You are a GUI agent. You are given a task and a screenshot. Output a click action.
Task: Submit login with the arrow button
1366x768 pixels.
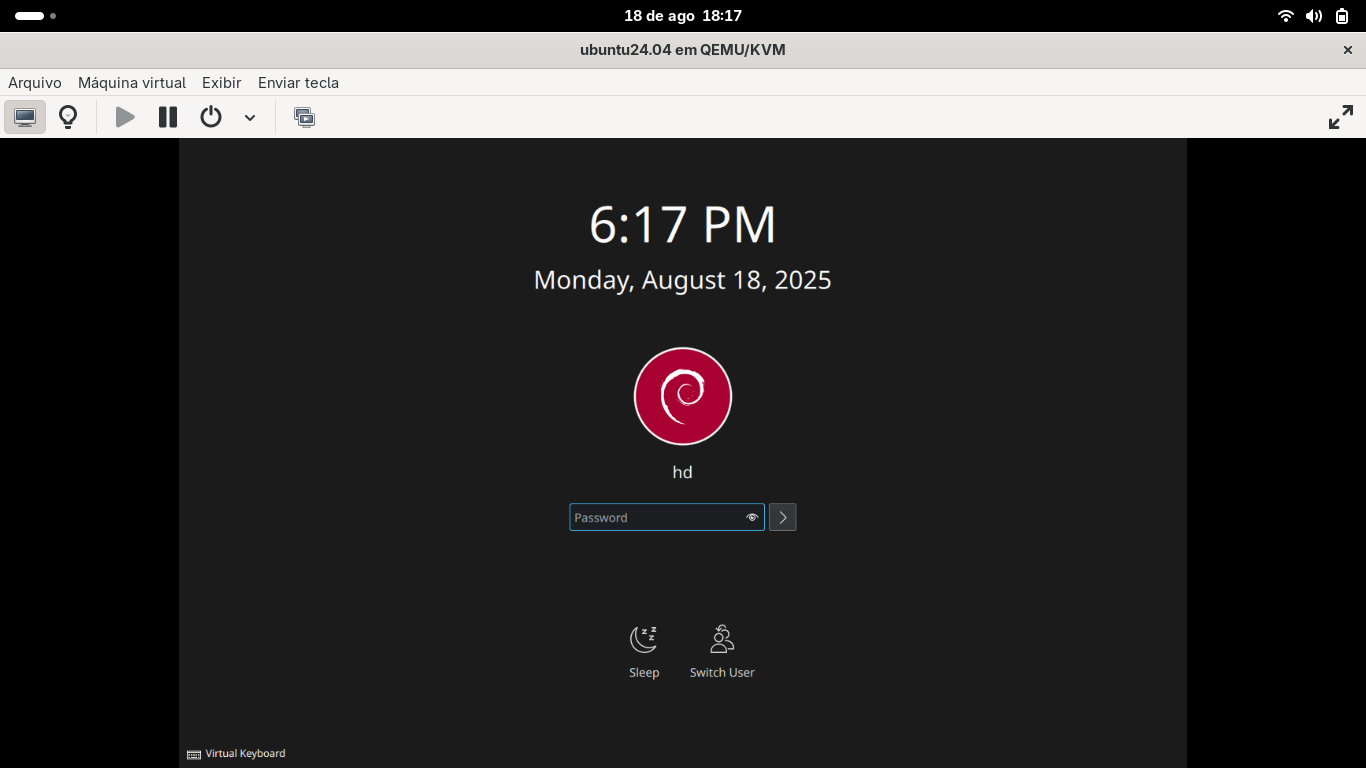pyautogui.click(x=783, y=517)
